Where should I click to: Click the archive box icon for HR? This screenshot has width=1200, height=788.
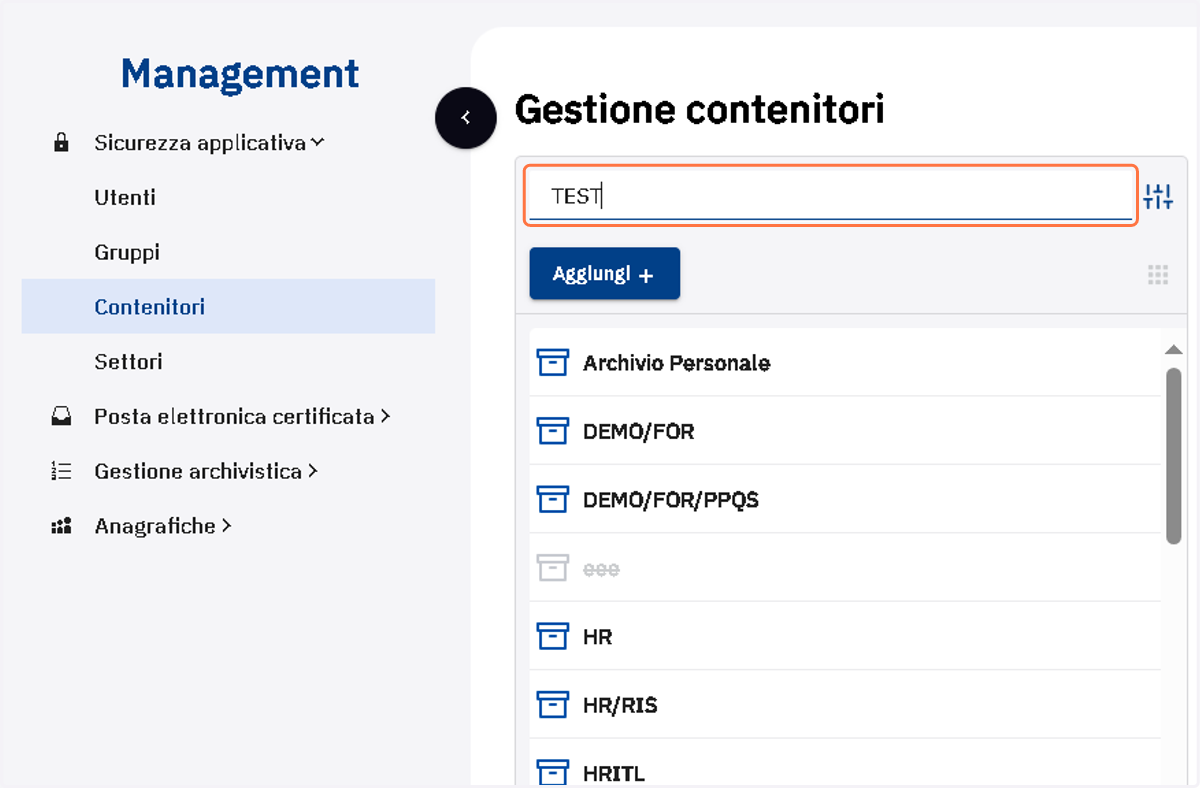[553, 637]
